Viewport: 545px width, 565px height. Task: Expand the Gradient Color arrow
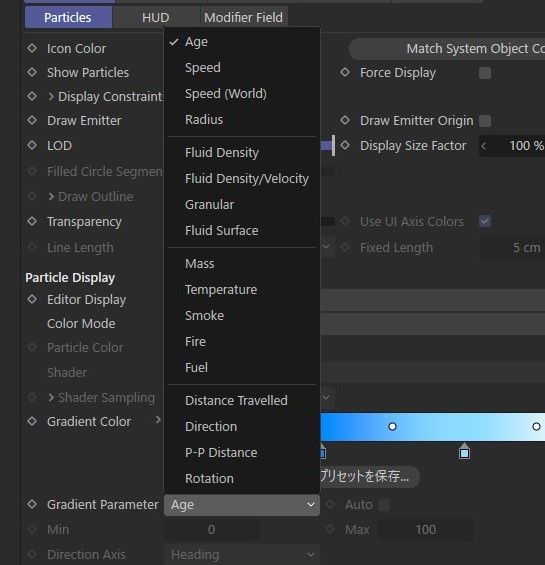pyautogui.click(x=158, y=419)
